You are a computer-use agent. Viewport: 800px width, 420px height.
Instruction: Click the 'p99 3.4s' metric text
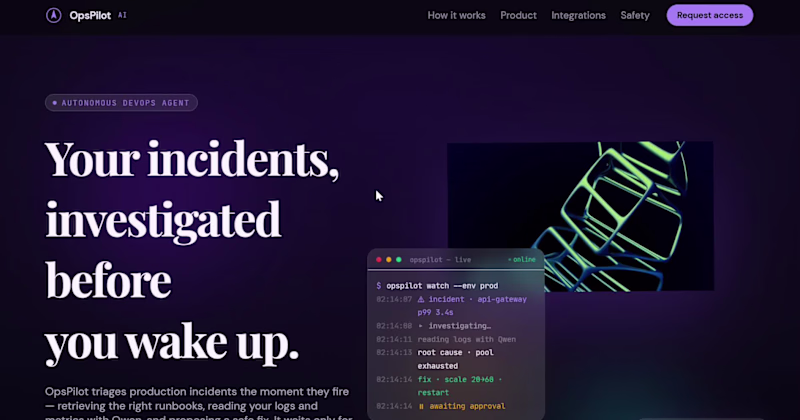tap(435, 312)
